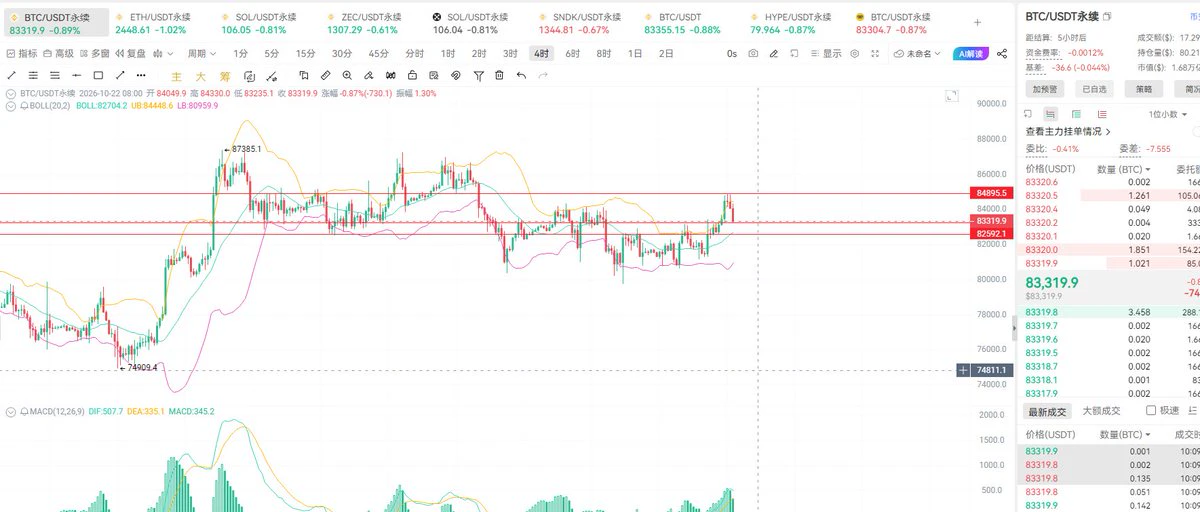Select the 4时 timeframe
The width and height of the screenshot is (1200, 512).
pos(541,54)
